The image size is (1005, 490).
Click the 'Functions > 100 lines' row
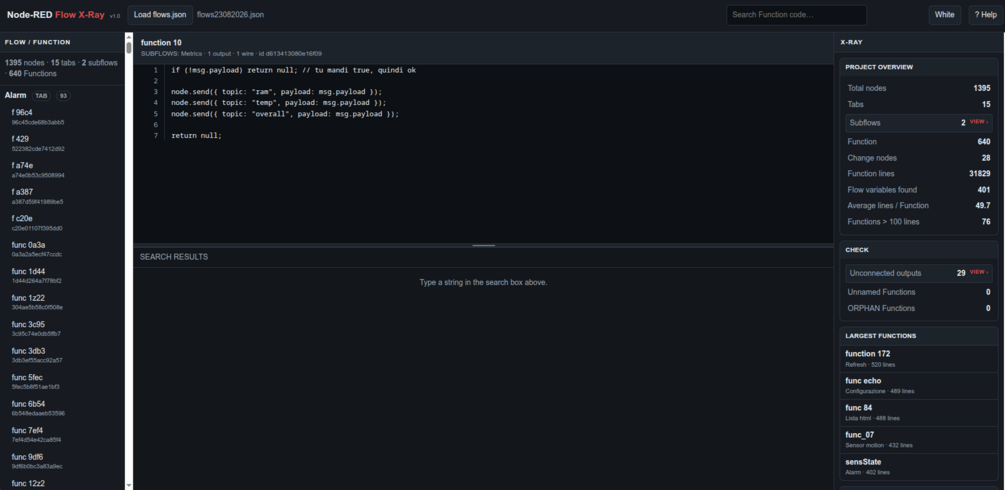coord(918,221)
